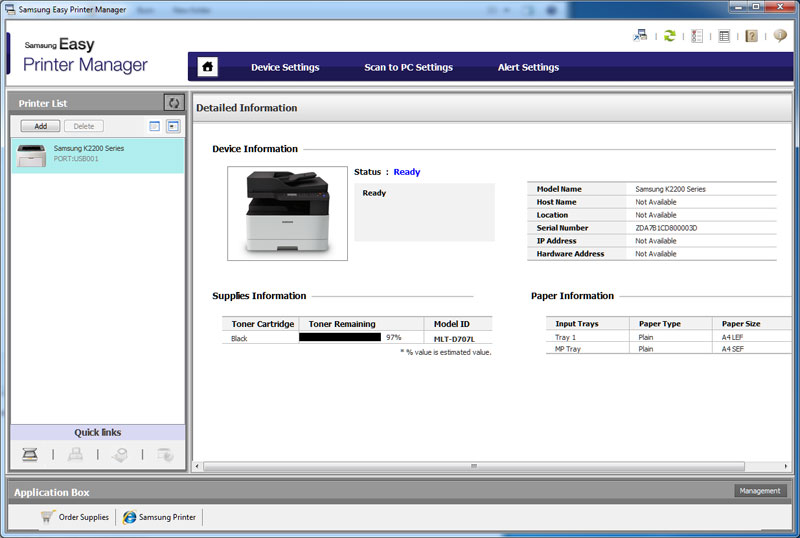This screenshot has height=538, width=800.
Task: Click the table list icon in the top toolbar
Action: point(723,36)
